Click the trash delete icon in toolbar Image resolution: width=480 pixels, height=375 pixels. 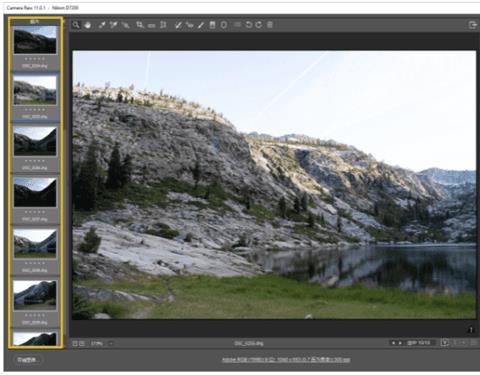(x=270, y=25)
